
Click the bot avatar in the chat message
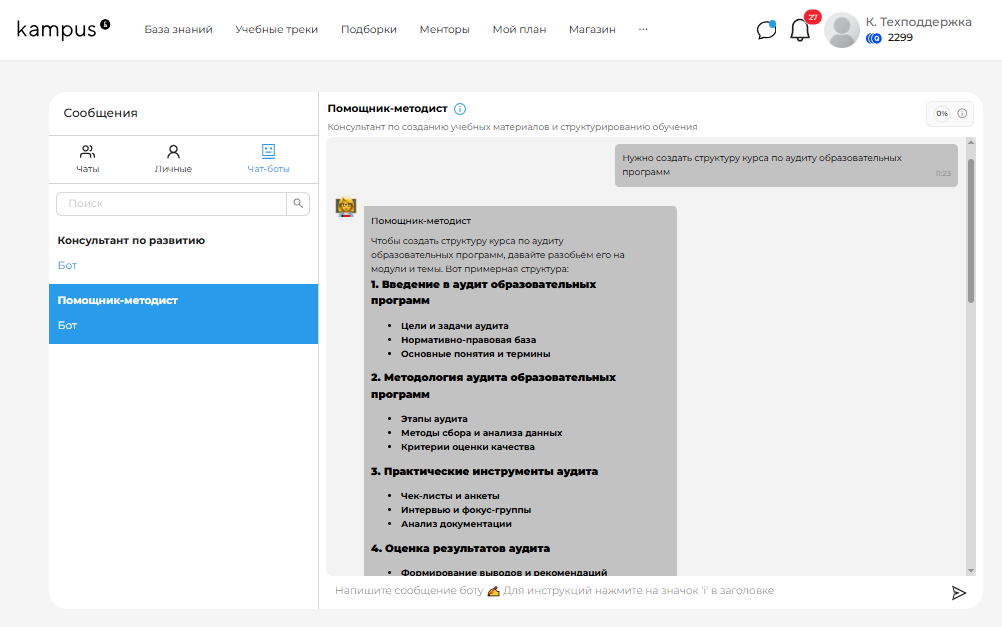(x=345, y=207)
